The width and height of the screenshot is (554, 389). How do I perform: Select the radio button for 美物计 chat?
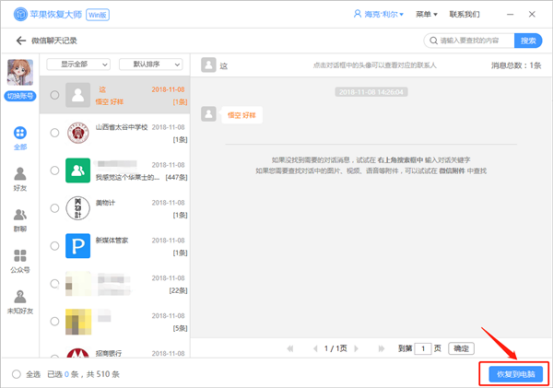pyautogui.click(x=54, y=208)
